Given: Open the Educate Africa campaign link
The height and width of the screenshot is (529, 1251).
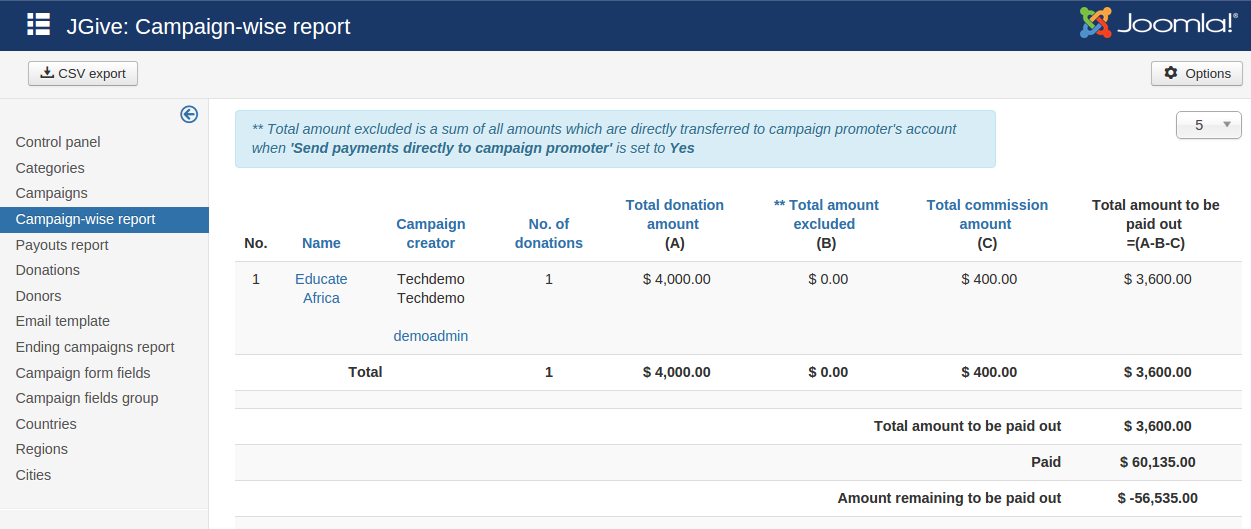Looking at the screenshot, I should point(321,288).
